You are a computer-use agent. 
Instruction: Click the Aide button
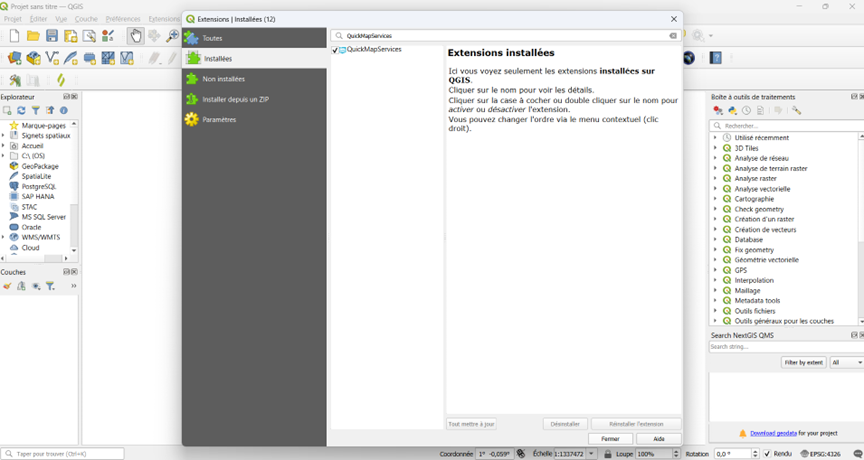click(x=659, y=439)
